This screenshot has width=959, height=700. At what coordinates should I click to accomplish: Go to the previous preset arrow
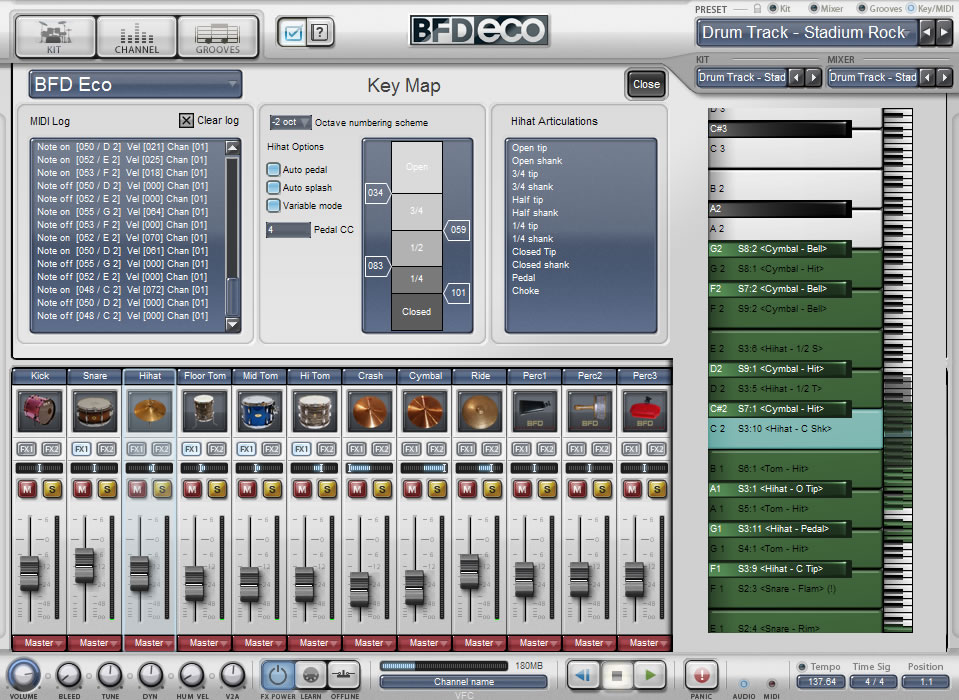point(927,32)
